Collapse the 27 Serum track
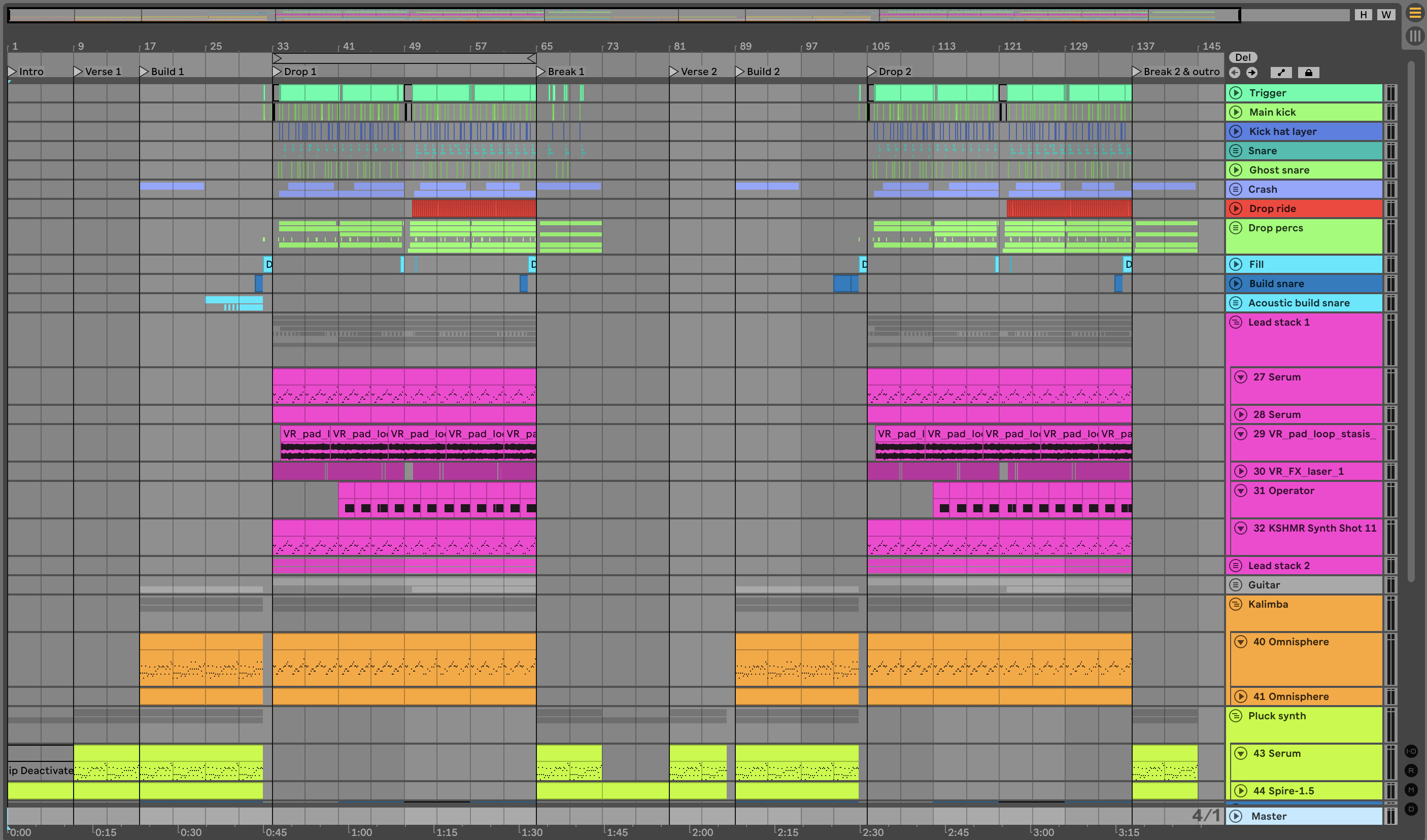 pyautogui.click(x=1241, y=377)
